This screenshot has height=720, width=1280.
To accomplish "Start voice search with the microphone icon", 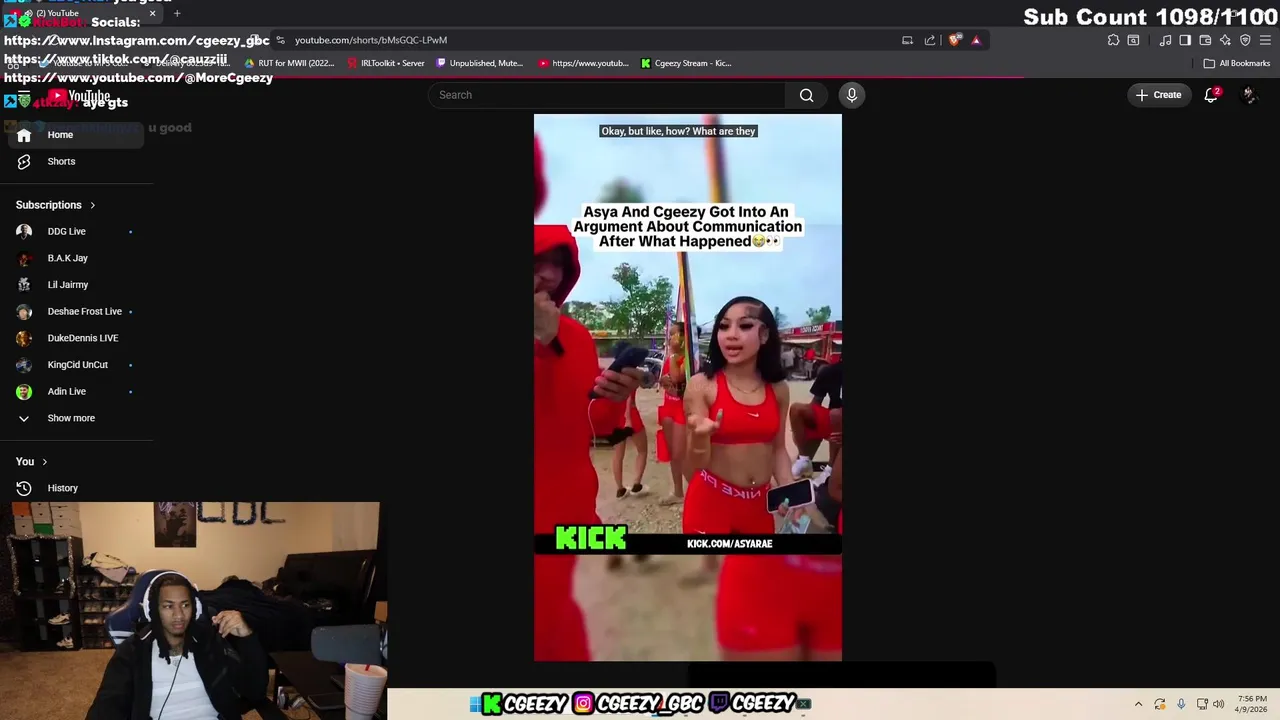I will click(x=852, y=95).
